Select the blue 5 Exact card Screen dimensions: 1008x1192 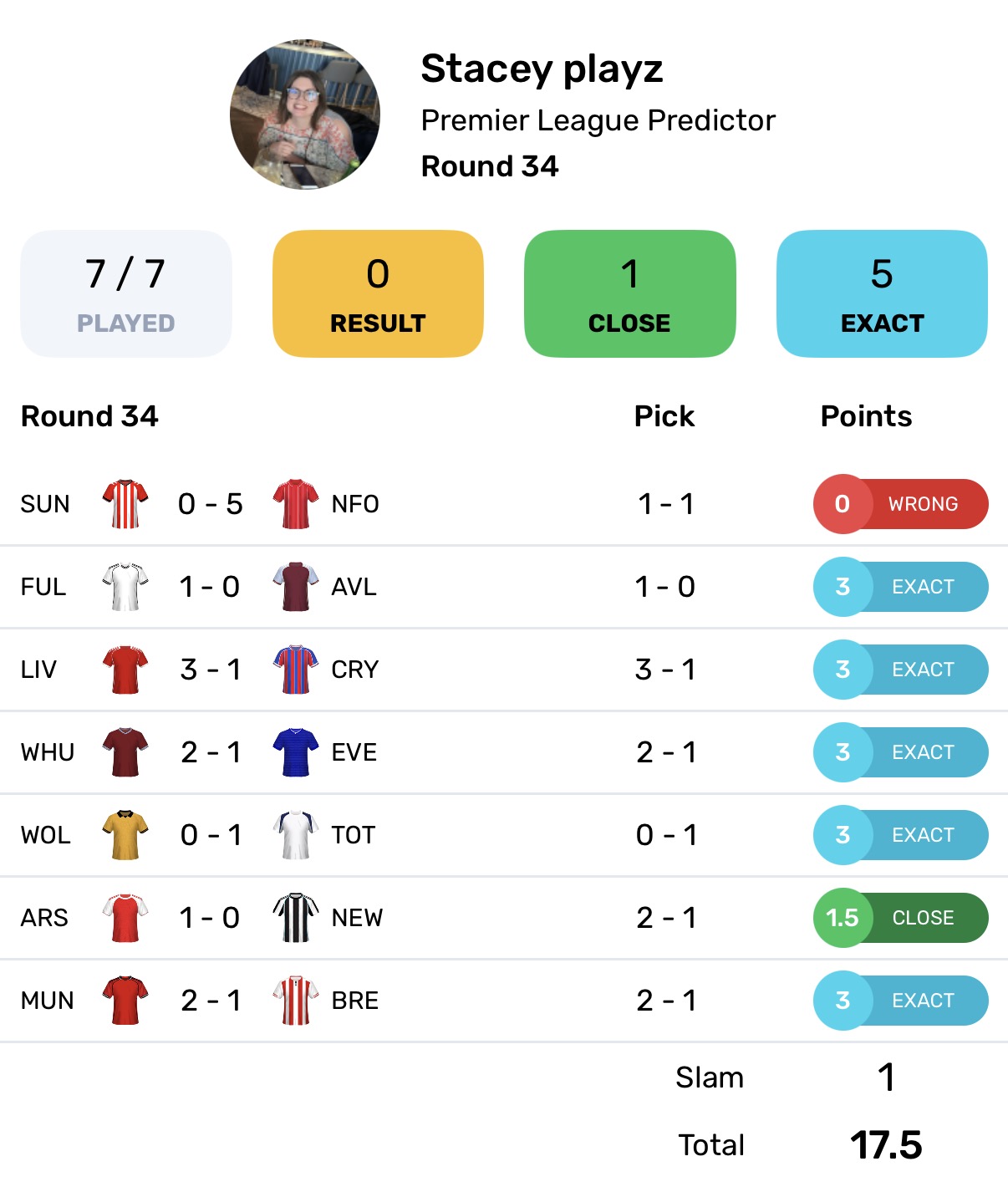click(x=882, y=293)
